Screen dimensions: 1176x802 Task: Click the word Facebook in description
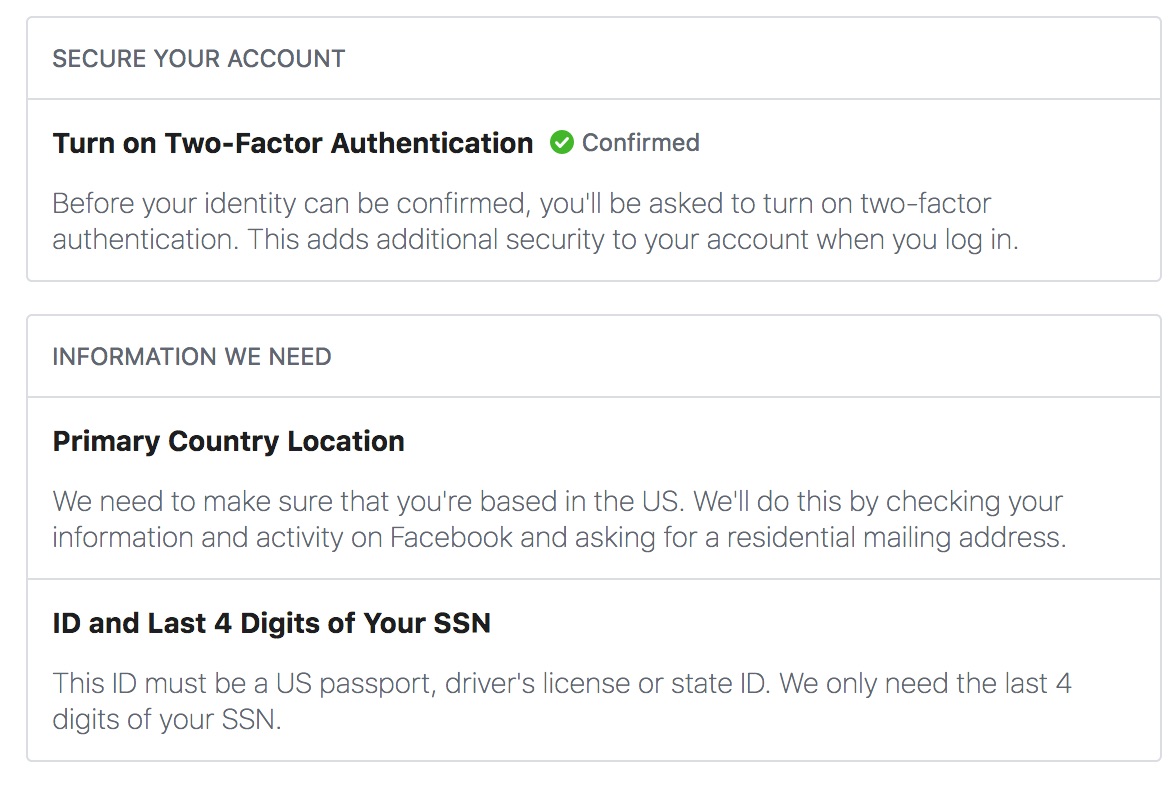point(451,537)
